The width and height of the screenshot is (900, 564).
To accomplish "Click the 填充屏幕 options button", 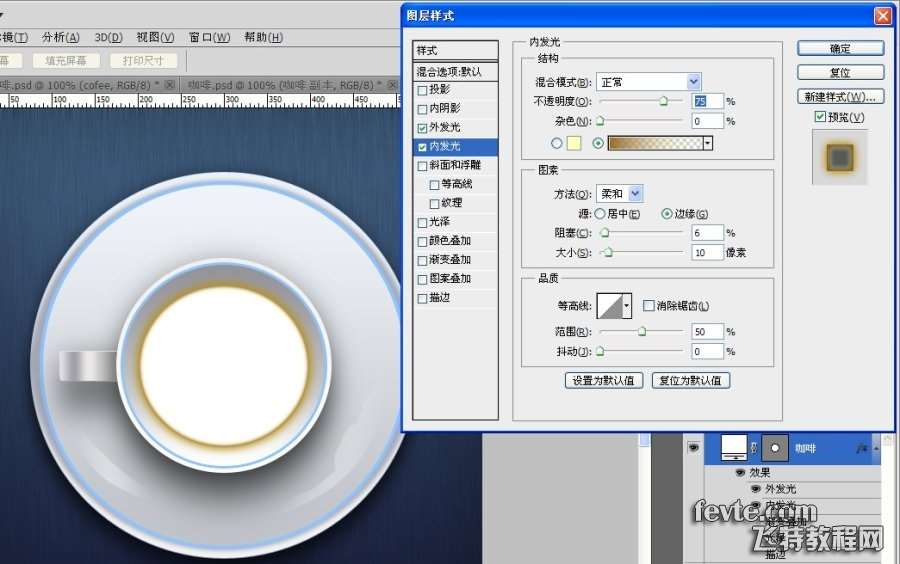I will click(65, 60).
